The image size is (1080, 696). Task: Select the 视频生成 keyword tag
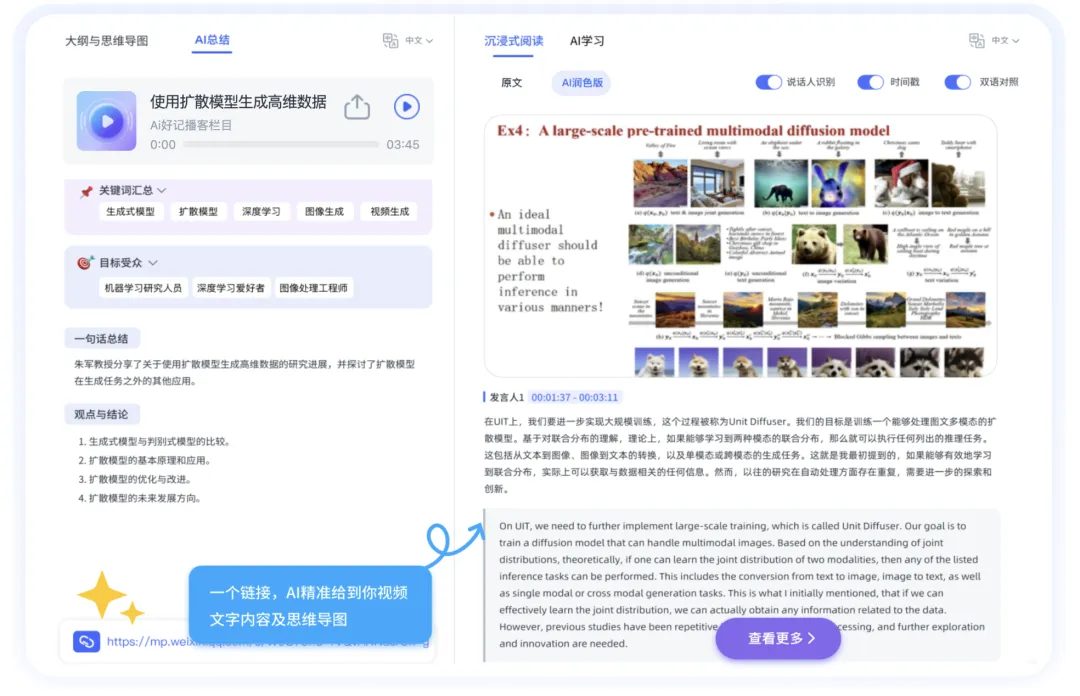389,212
